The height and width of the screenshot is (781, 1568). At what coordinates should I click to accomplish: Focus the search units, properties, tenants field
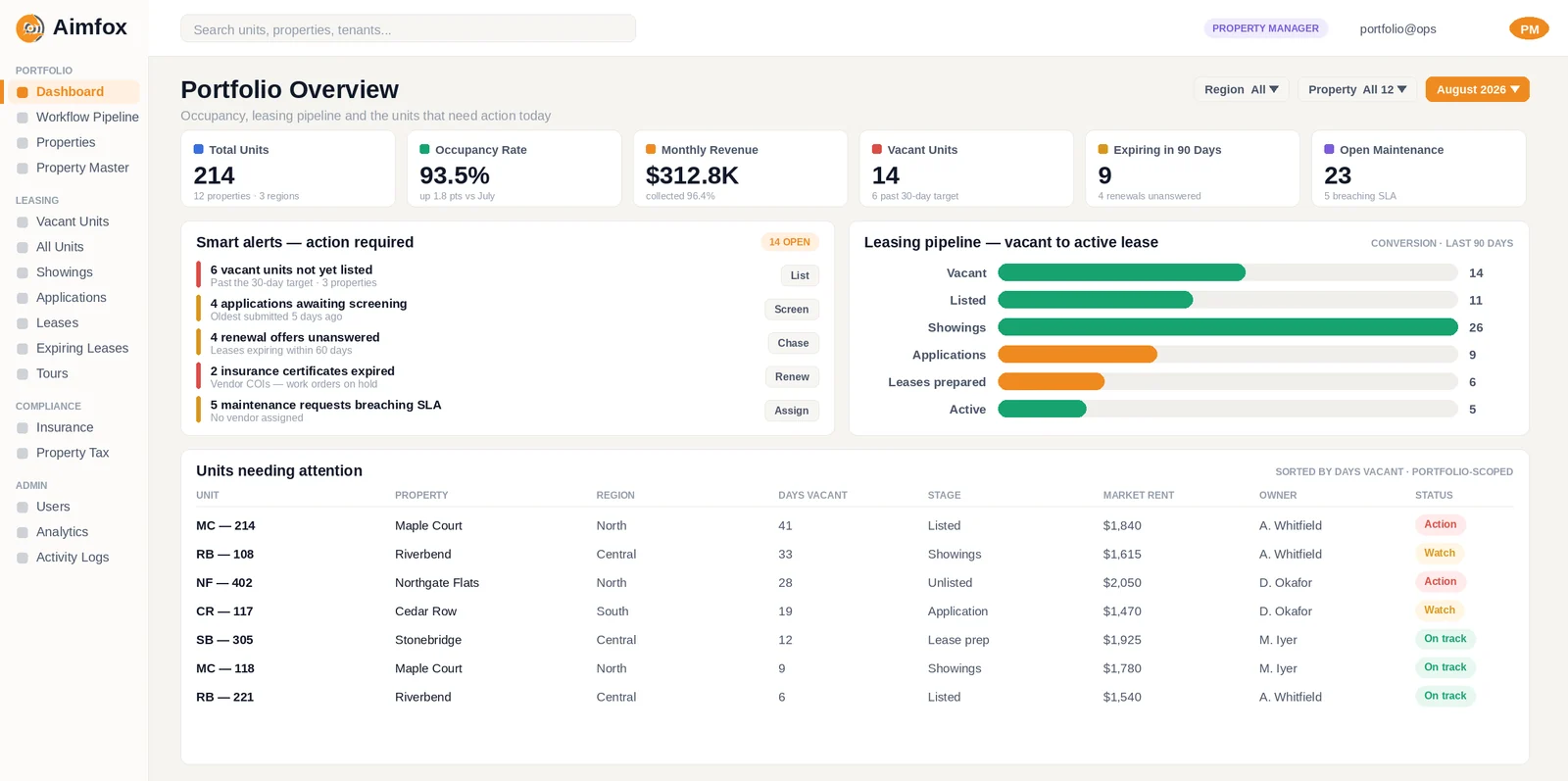(x=408, y=28)
